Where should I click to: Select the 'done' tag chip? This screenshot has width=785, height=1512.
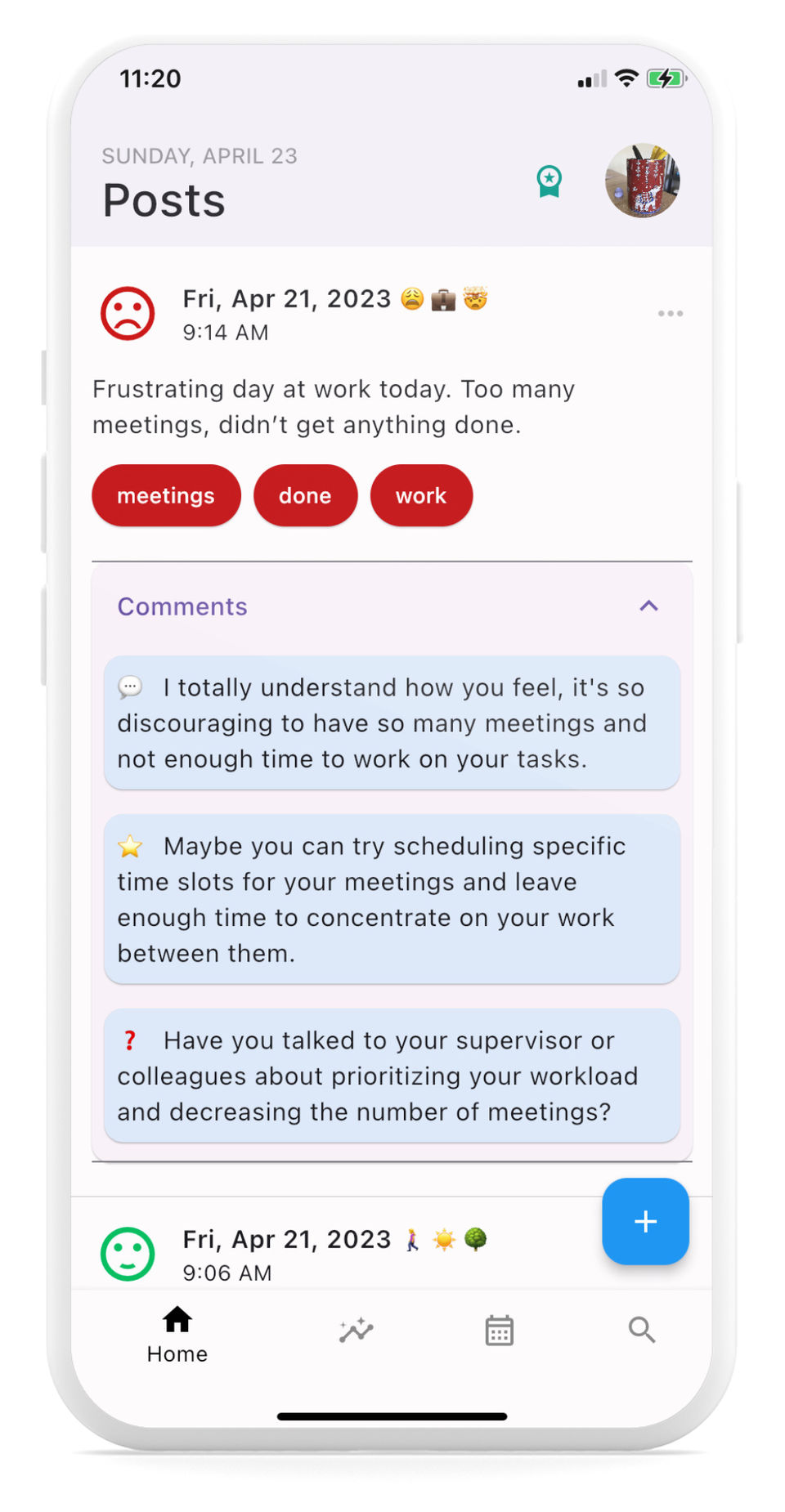click(305, 495)
